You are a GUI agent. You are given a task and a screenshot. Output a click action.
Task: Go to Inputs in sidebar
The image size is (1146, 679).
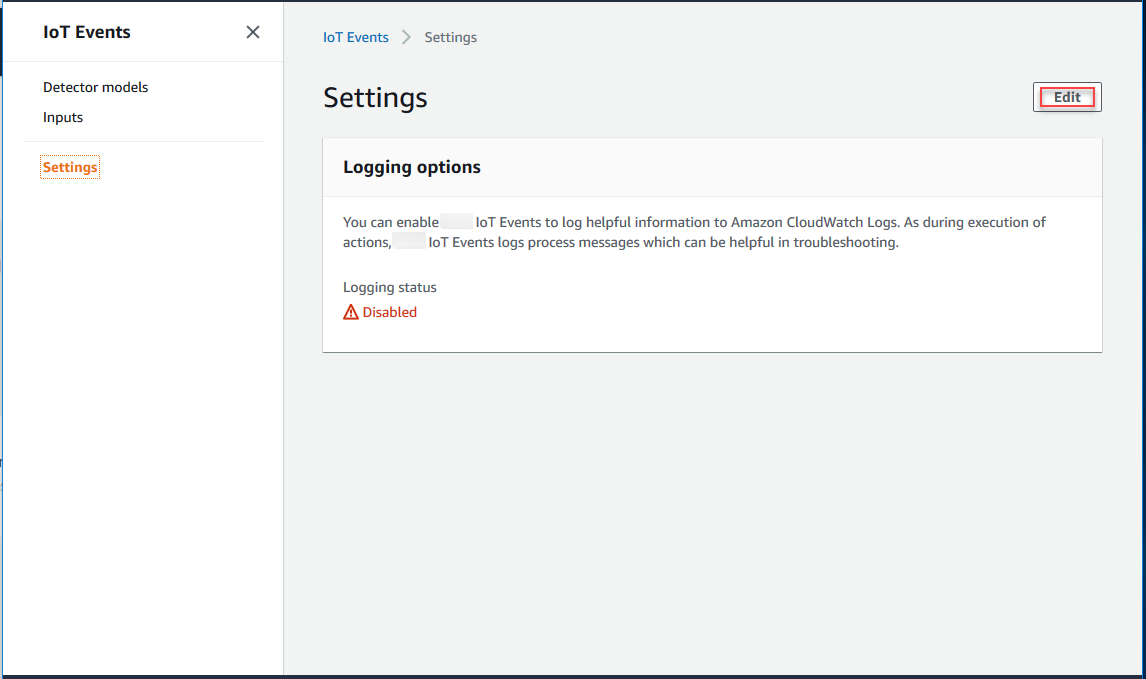point(63,117)
